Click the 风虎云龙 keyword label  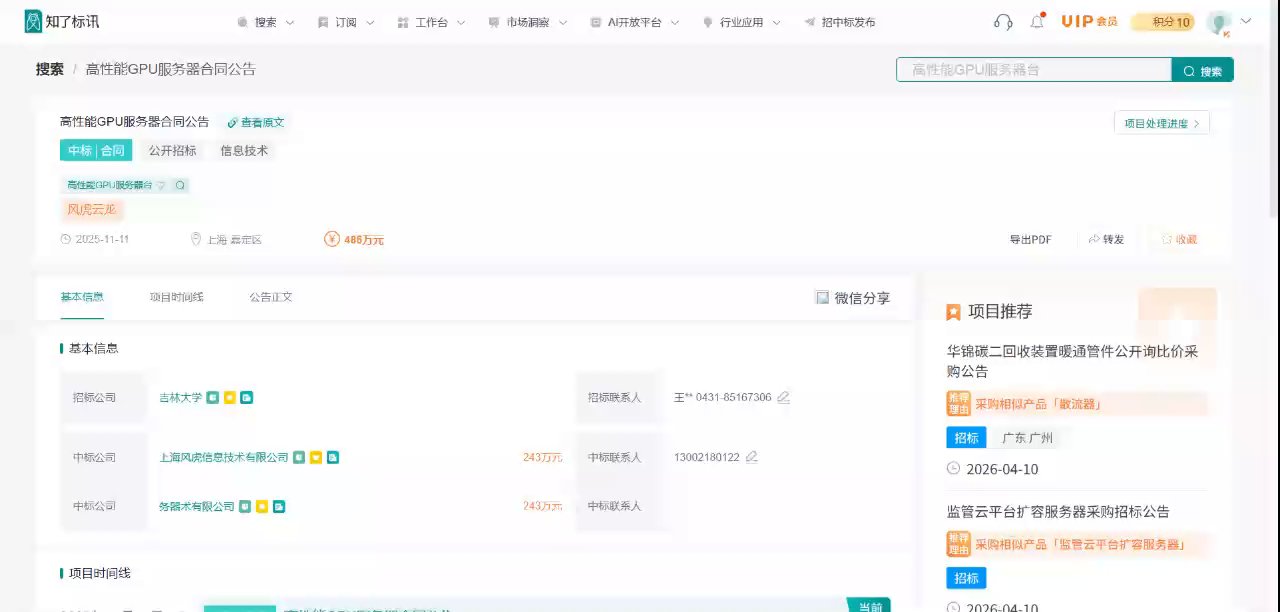92,210
